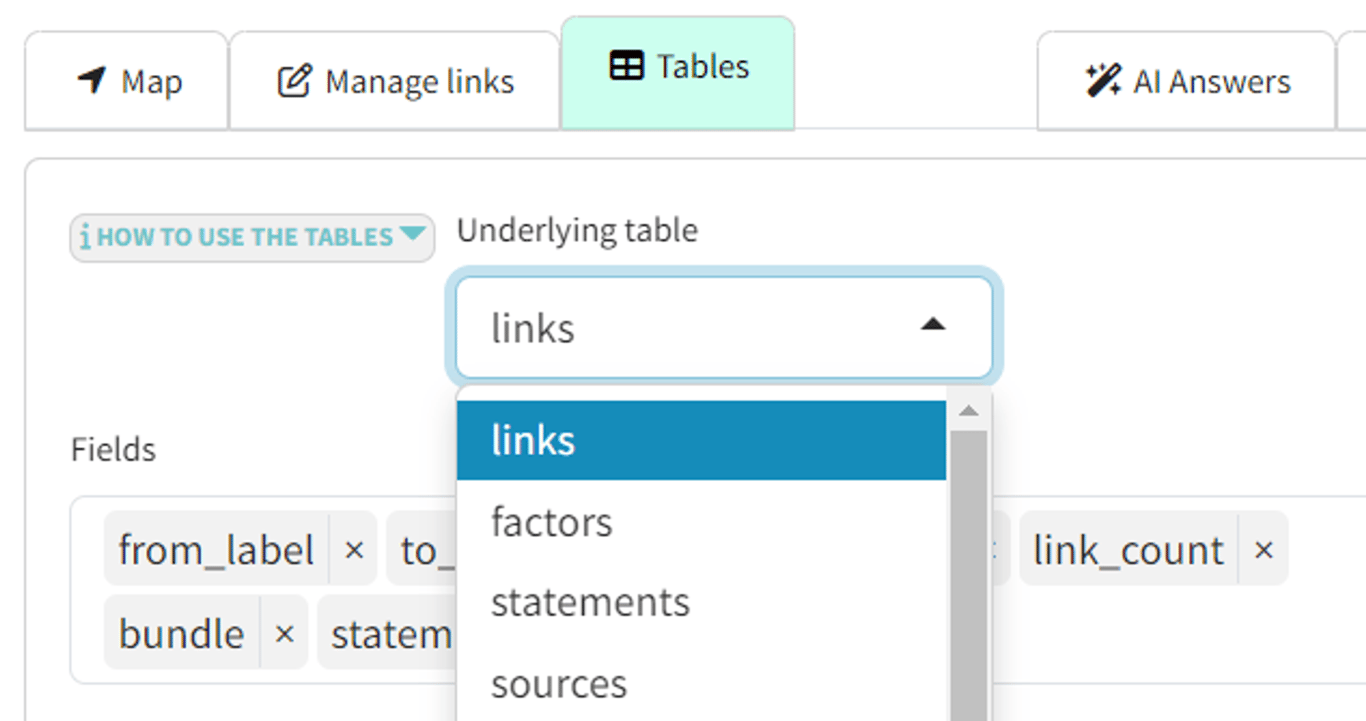Click the Manage links edit icon
This screenshot has width=1366, height=721.
click(293, 81)
